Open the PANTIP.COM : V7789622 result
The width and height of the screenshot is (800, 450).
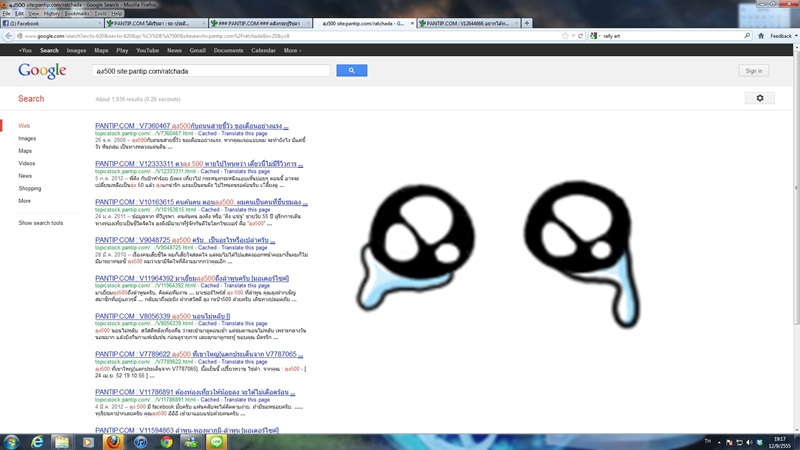click(199, 354)
